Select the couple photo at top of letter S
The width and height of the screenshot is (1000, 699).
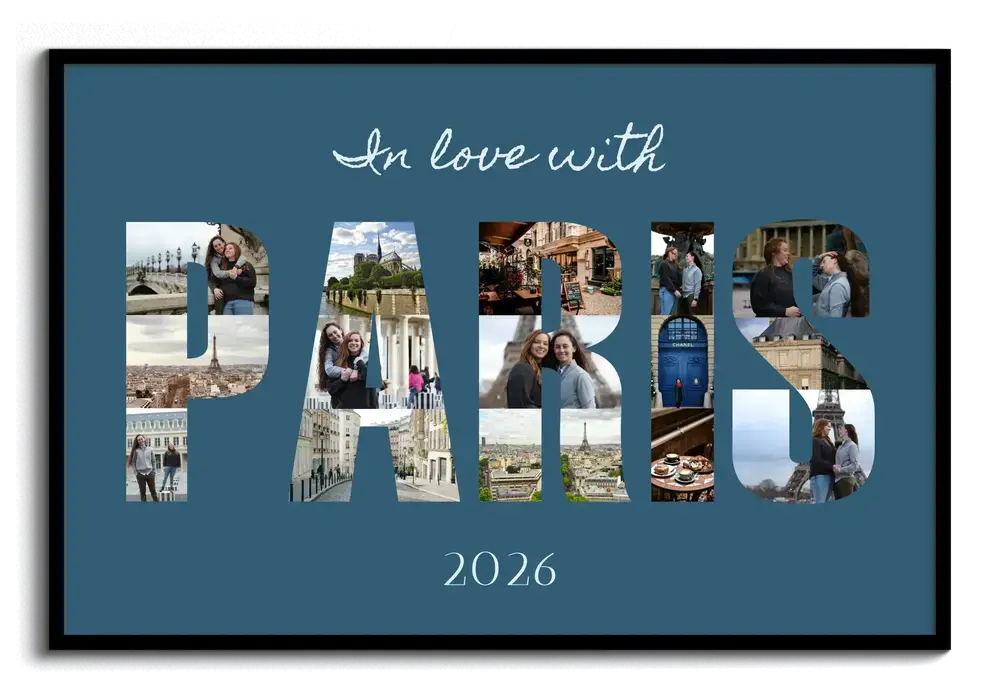click(802, 269)
